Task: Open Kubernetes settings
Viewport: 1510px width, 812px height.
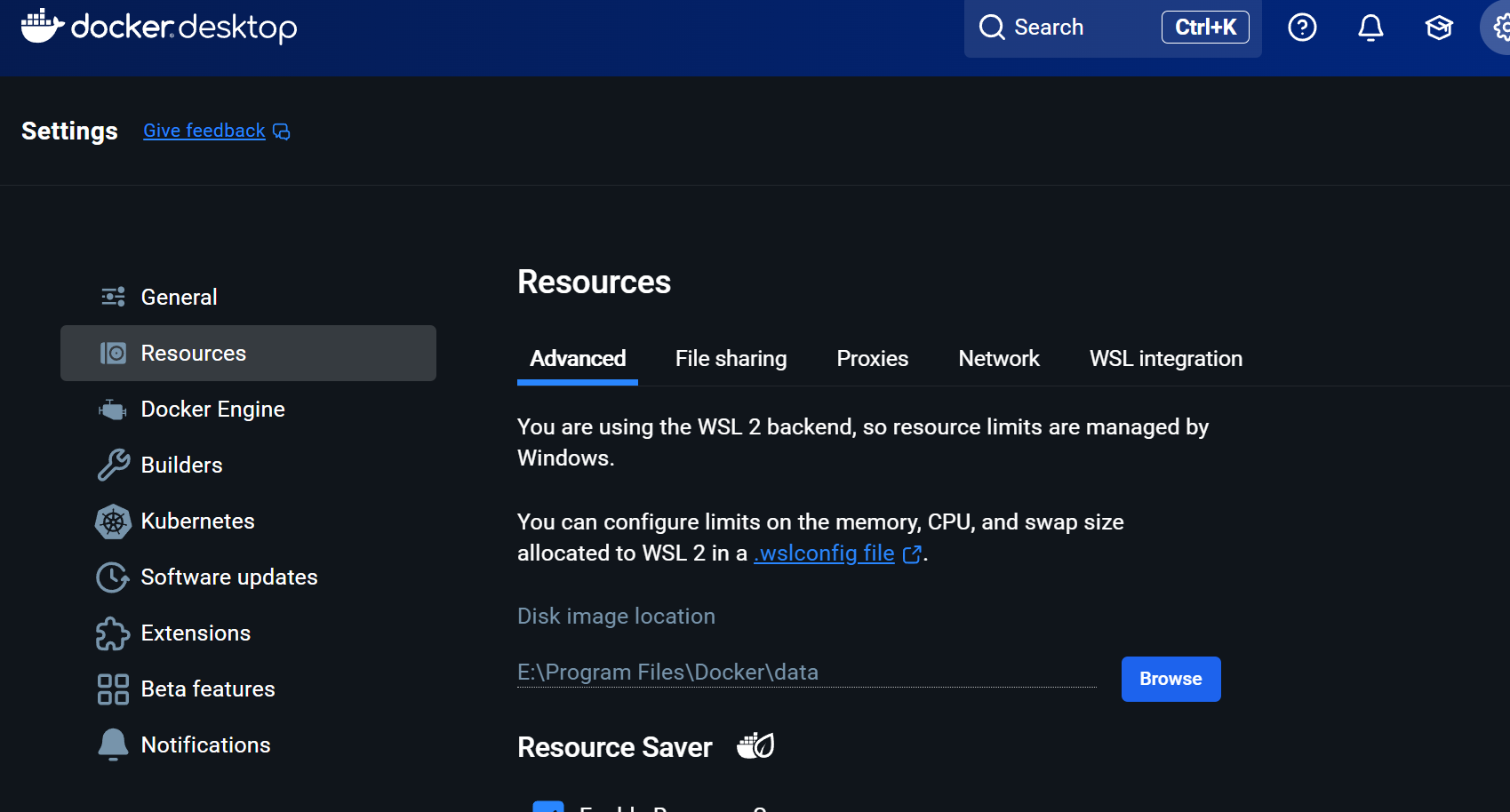Action: [x=248, y=521]
